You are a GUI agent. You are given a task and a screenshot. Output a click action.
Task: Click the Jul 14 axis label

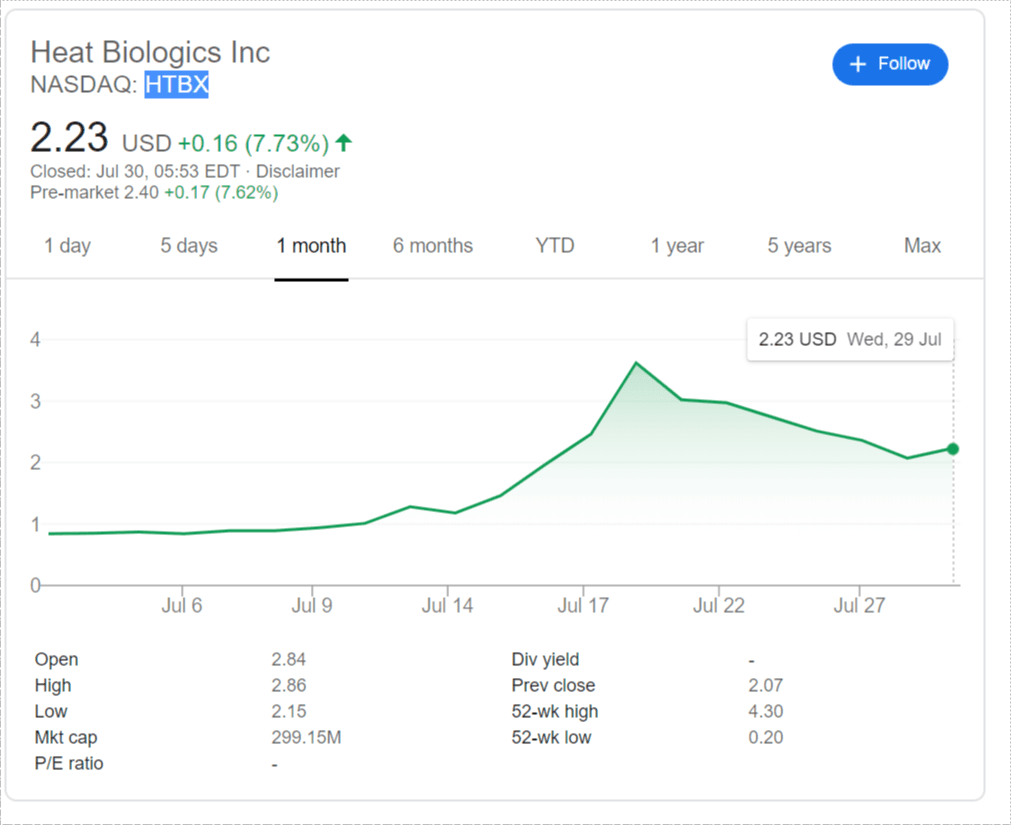click(447, 606)
